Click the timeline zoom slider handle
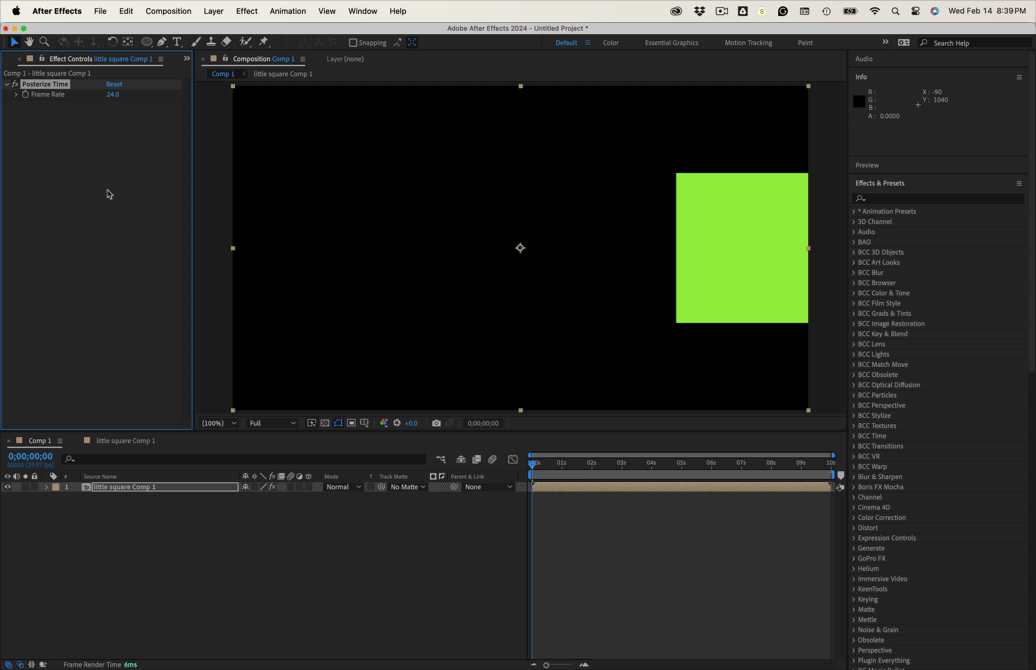This screenshot has height=670, width=1036. 546,665
